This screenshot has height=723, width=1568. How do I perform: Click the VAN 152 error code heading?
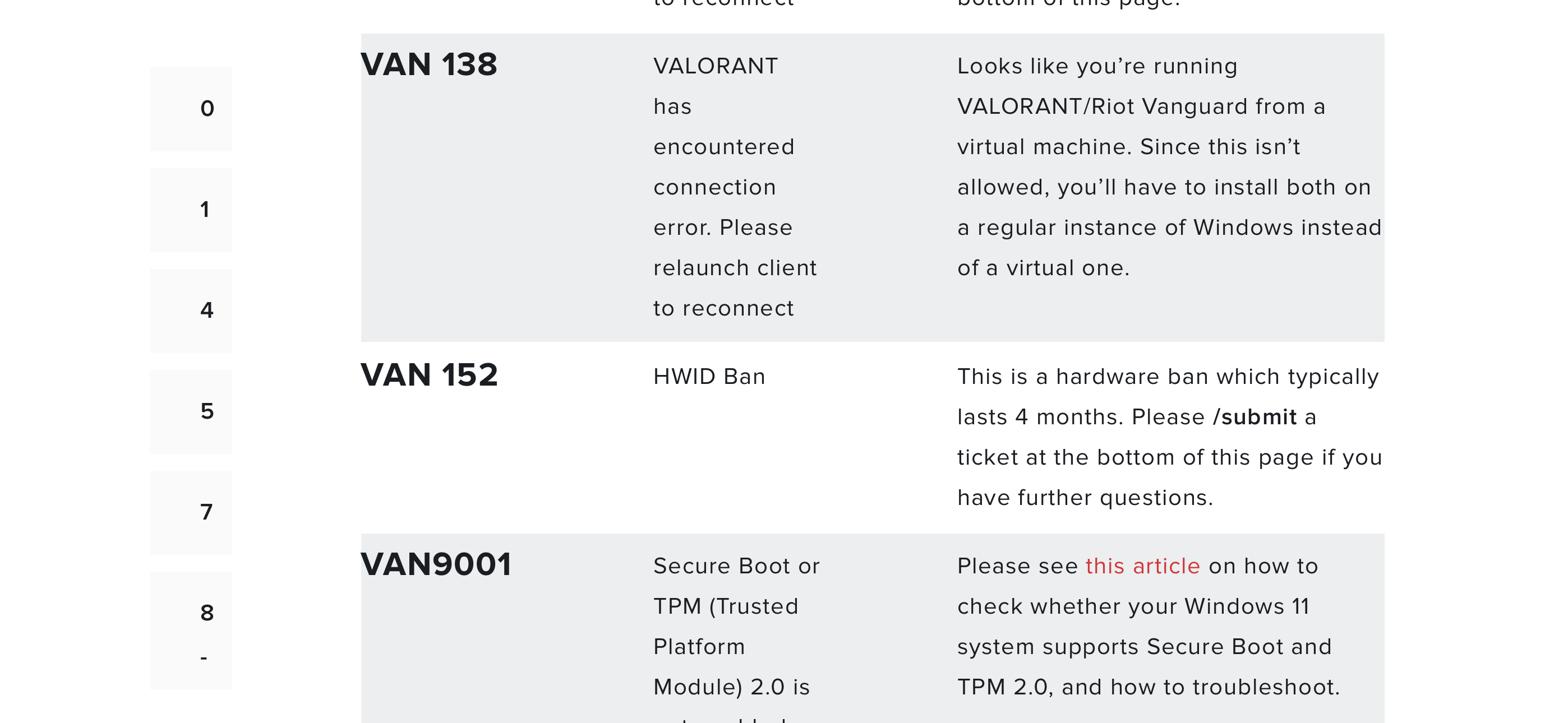(x=429, y=375)
